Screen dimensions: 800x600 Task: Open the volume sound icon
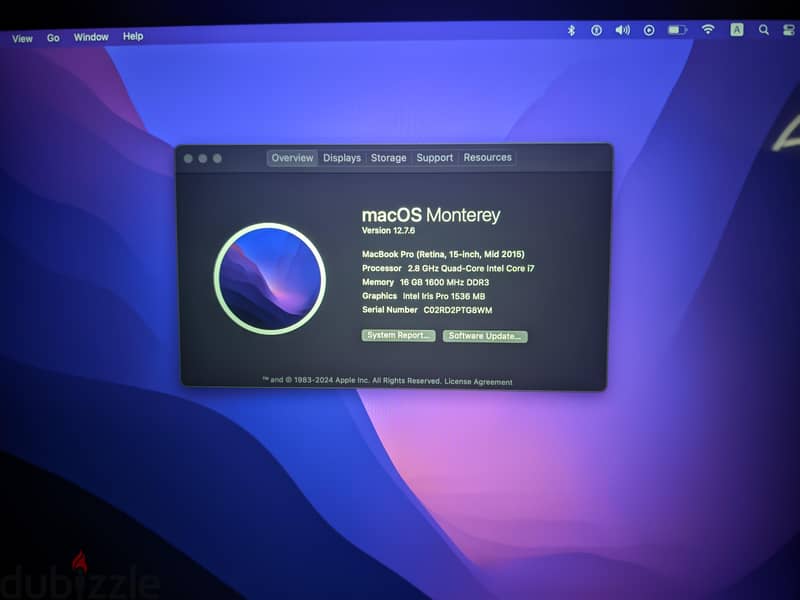point(622,31)
